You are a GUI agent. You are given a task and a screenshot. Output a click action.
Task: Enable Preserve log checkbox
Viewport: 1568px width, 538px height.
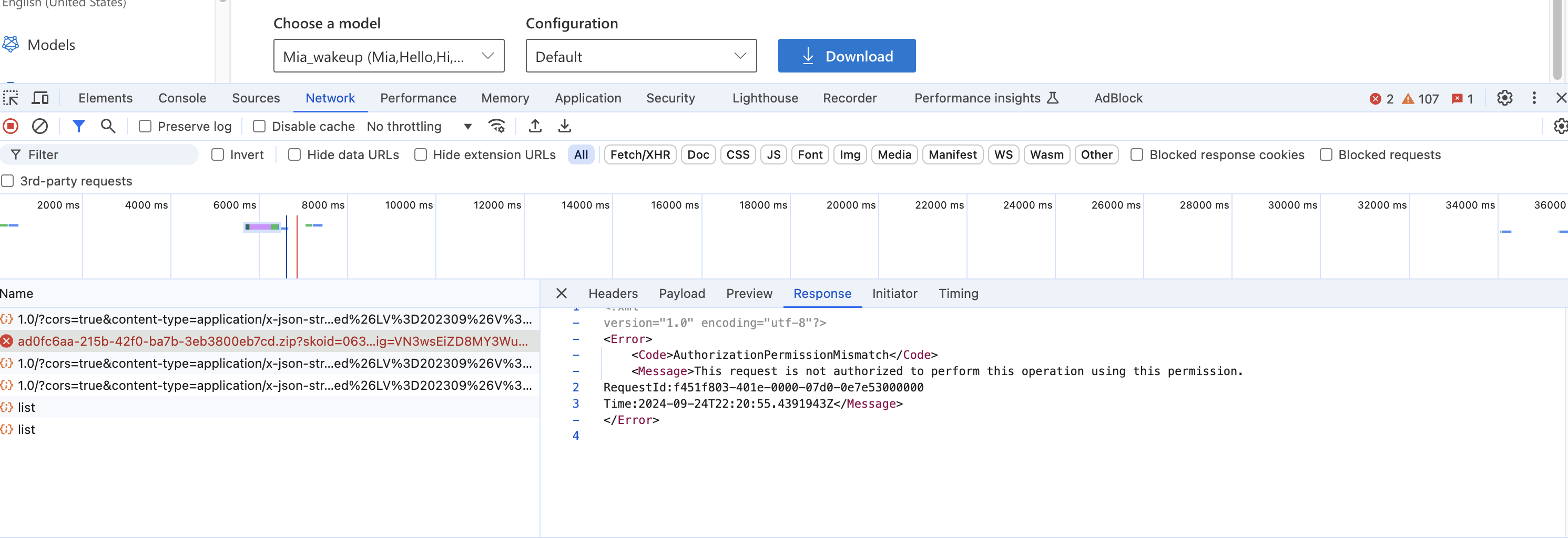click(x=145, y=127)
